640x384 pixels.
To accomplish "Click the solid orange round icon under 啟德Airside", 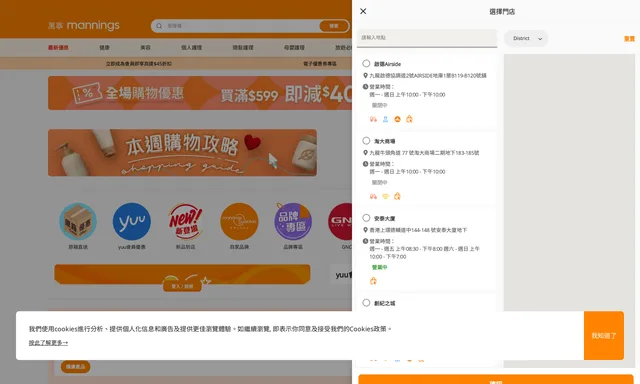I will click(x=397, y=119).
